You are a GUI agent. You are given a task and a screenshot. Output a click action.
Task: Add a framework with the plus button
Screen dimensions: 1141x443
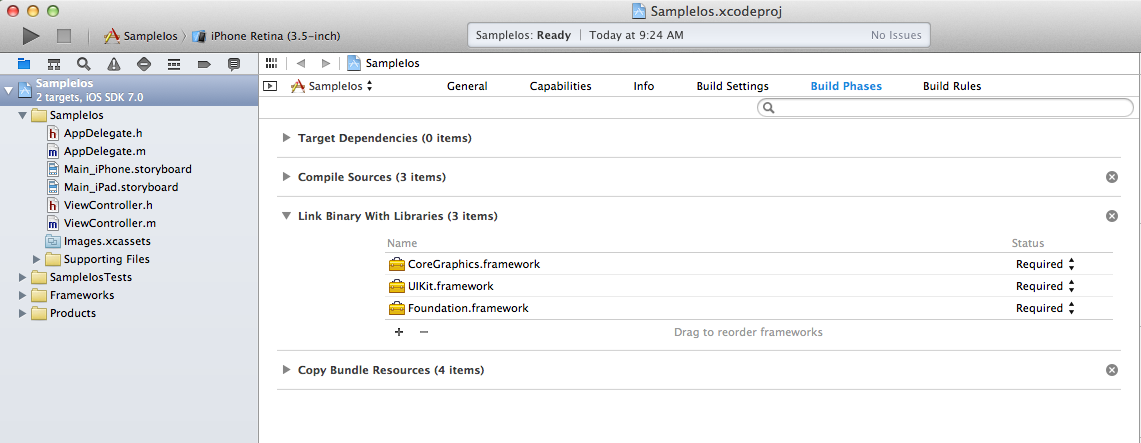point(398,332)
